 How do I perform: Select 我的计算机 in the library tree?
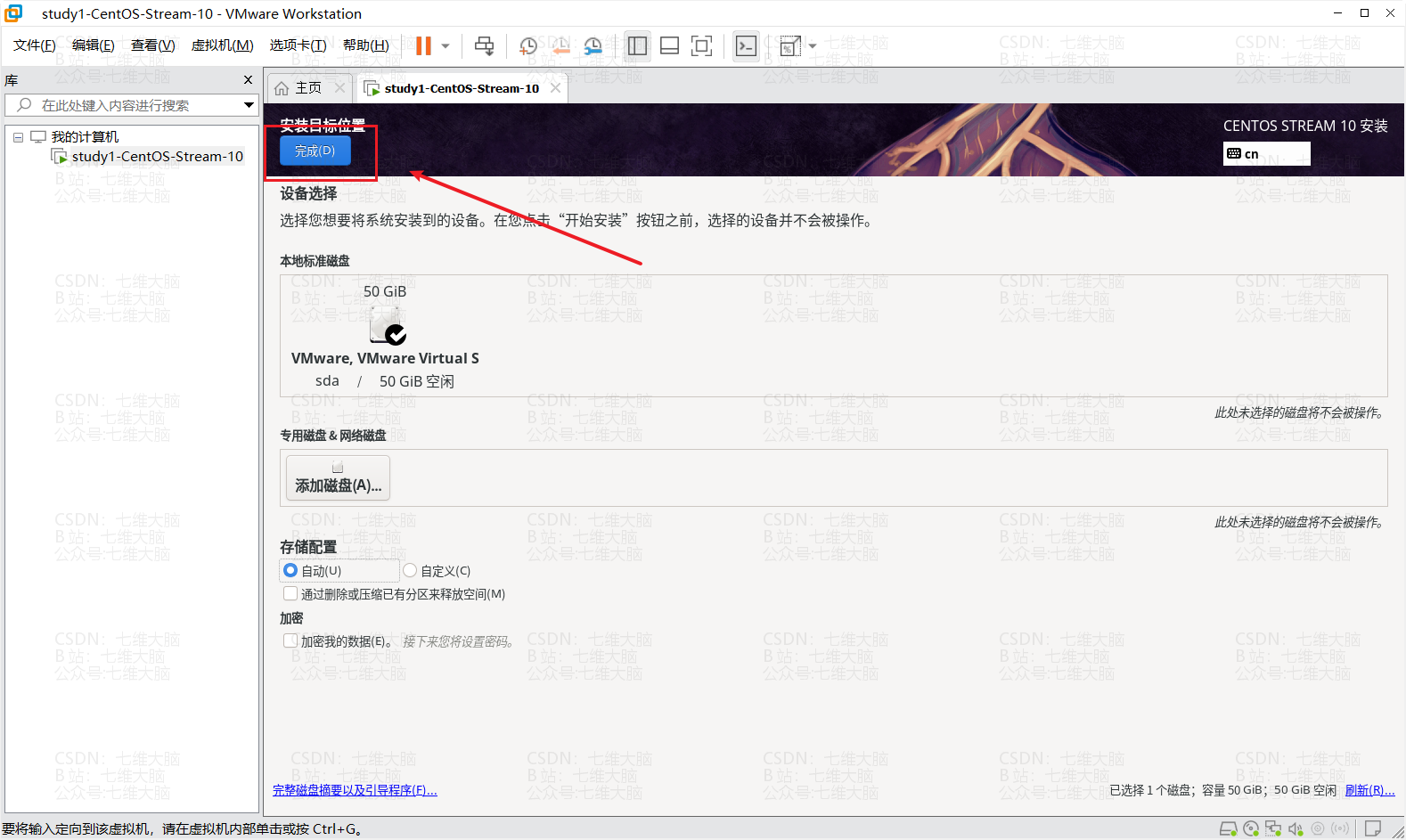[x=85, y=137]
